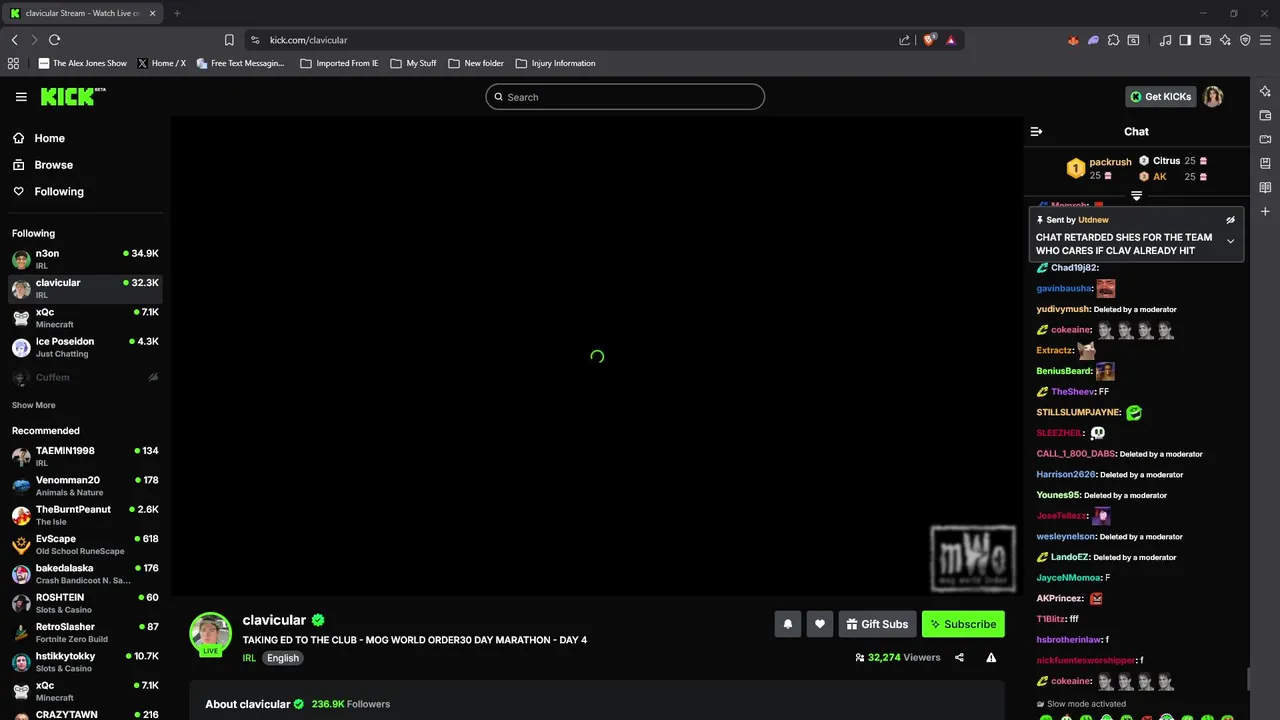Click the Gift Subs button
This screenshot has height=720, width=1280.
(877, 624)
